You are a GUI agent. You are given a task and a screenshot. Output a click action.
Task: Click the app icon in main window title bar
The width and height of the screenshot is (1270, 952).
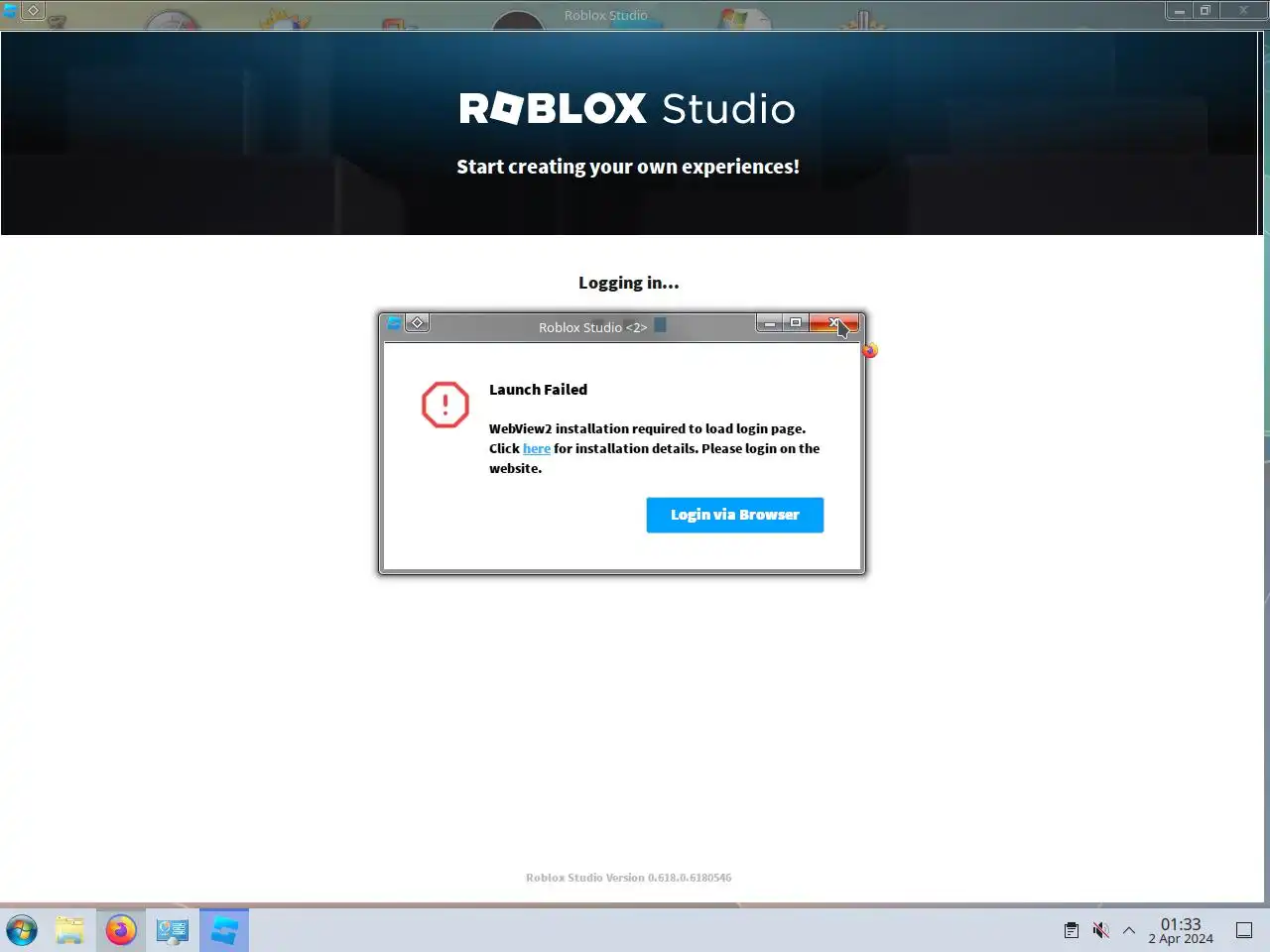tap(10, 10)
